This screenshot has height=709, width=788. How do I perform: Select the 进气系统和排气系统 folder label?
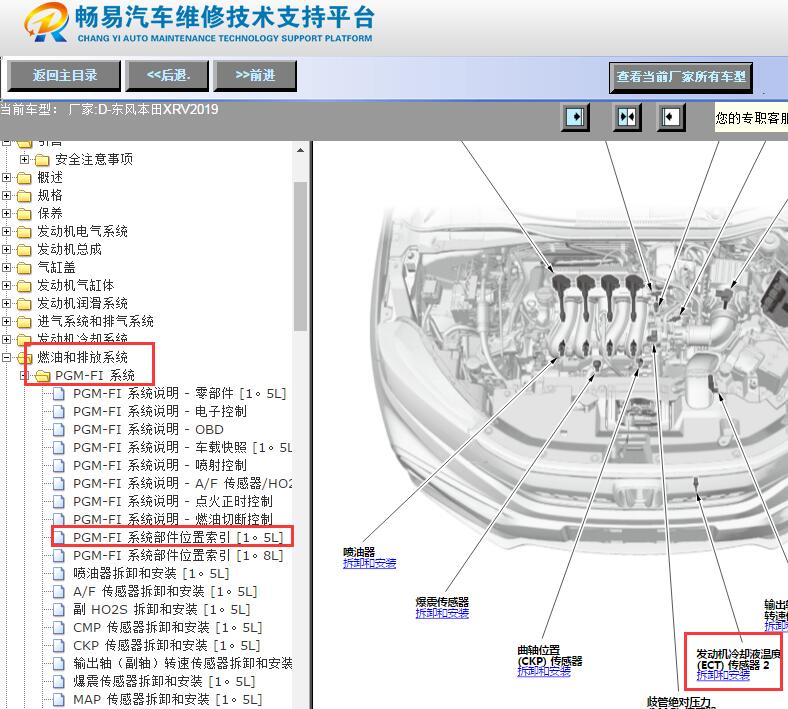pyautogui.click(x=95, y=322)
